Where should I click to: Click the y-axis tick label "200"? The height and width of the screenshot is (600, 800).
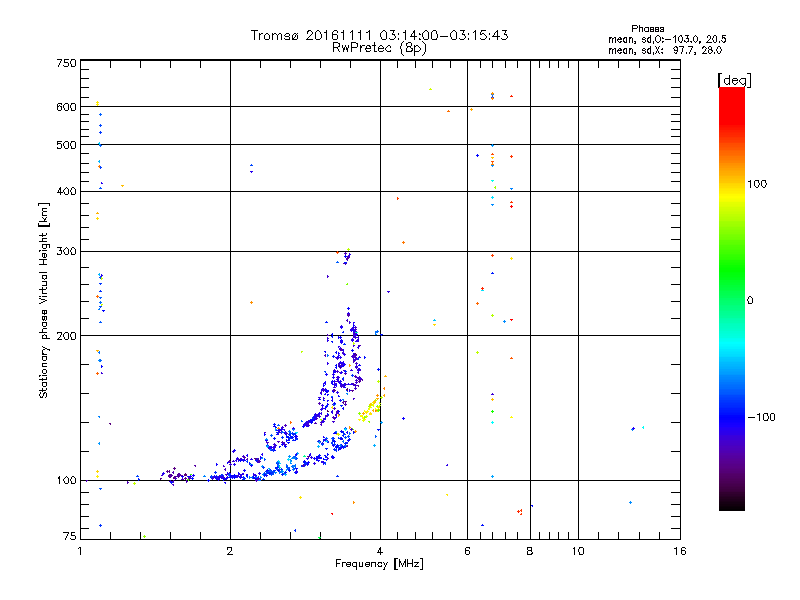(x=66, y=336)
